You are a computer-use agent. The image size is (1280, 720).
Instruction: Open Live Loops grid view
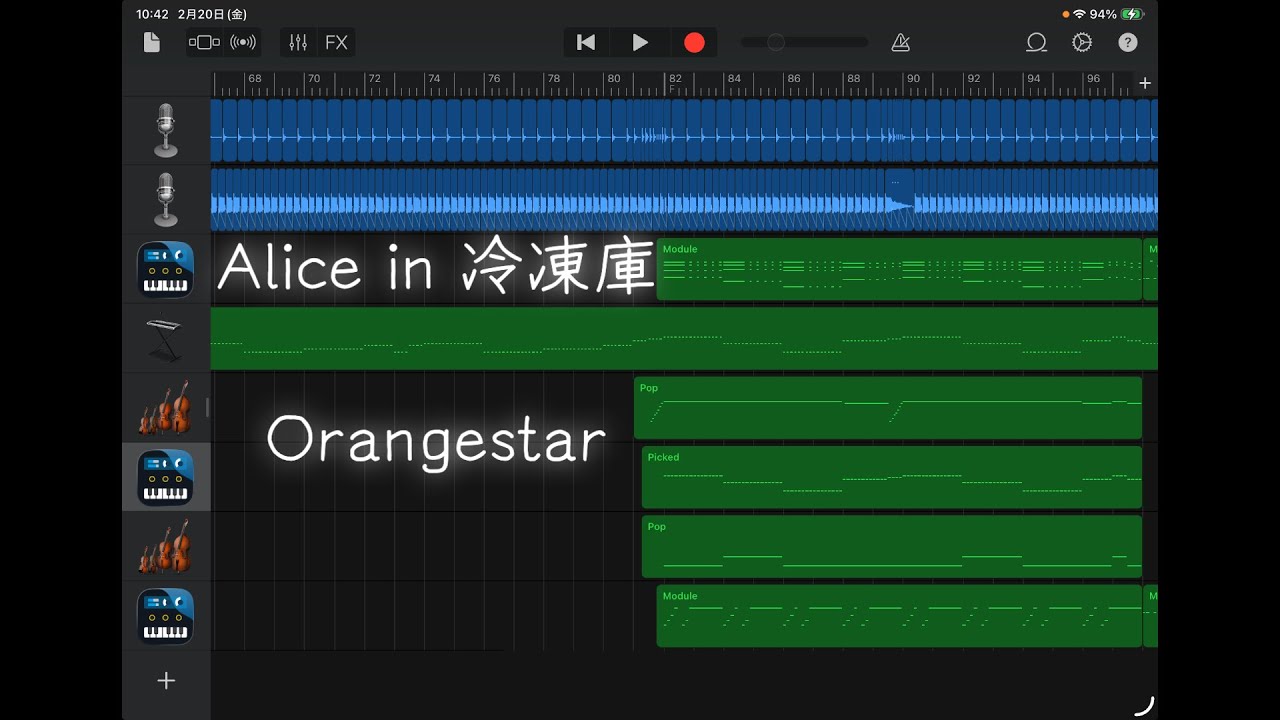point(243,42)
